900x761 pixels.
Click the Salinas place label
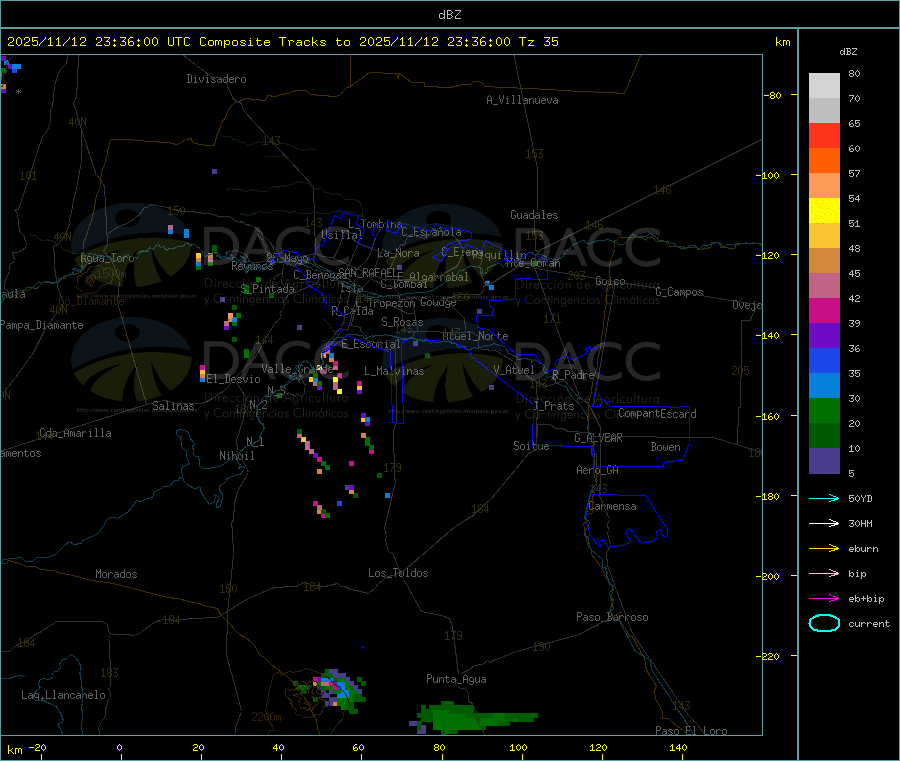pyautogui.click(x=173, y=406)
